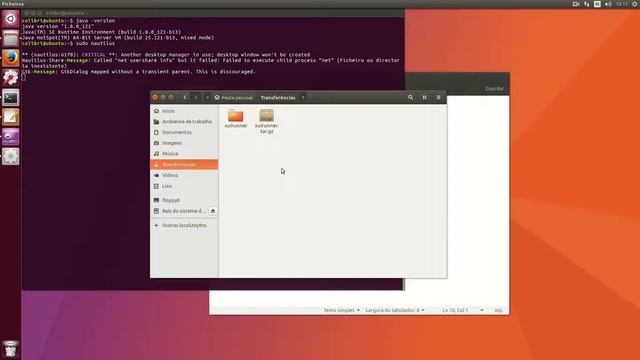This screenshot has height=360, width=640.
Task: Open Música in the sidebar
Action: point(184,153)
